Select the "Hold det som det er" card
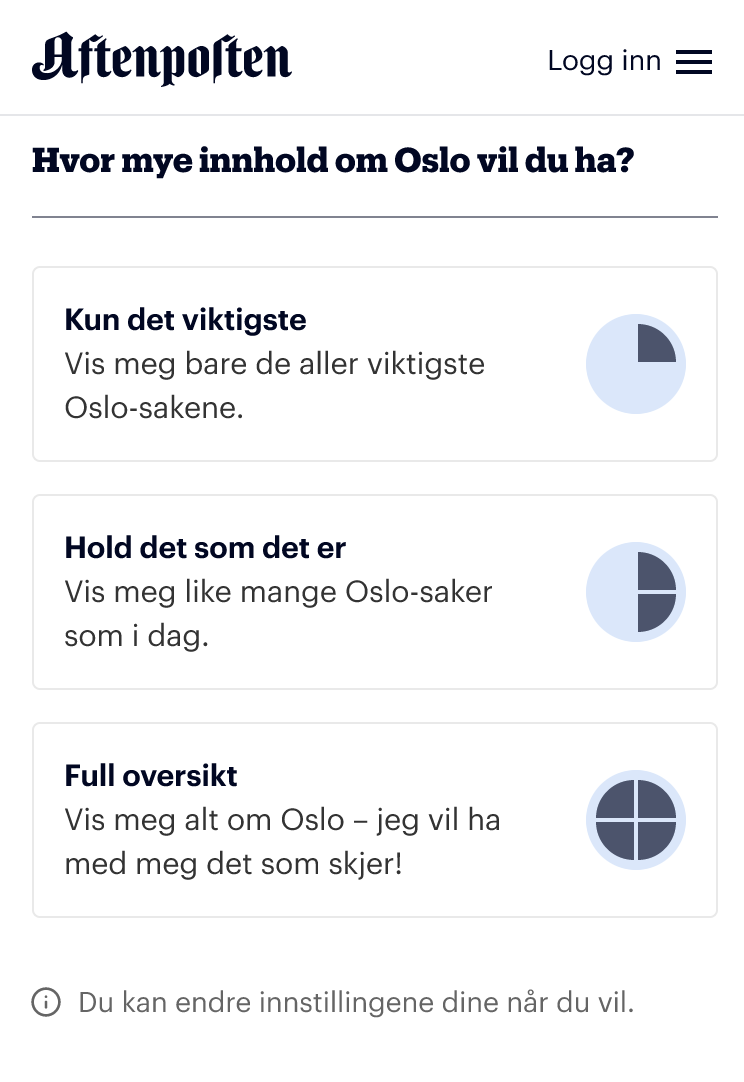This screenshot has width=744, height=1082. click(x=375, y=592)
